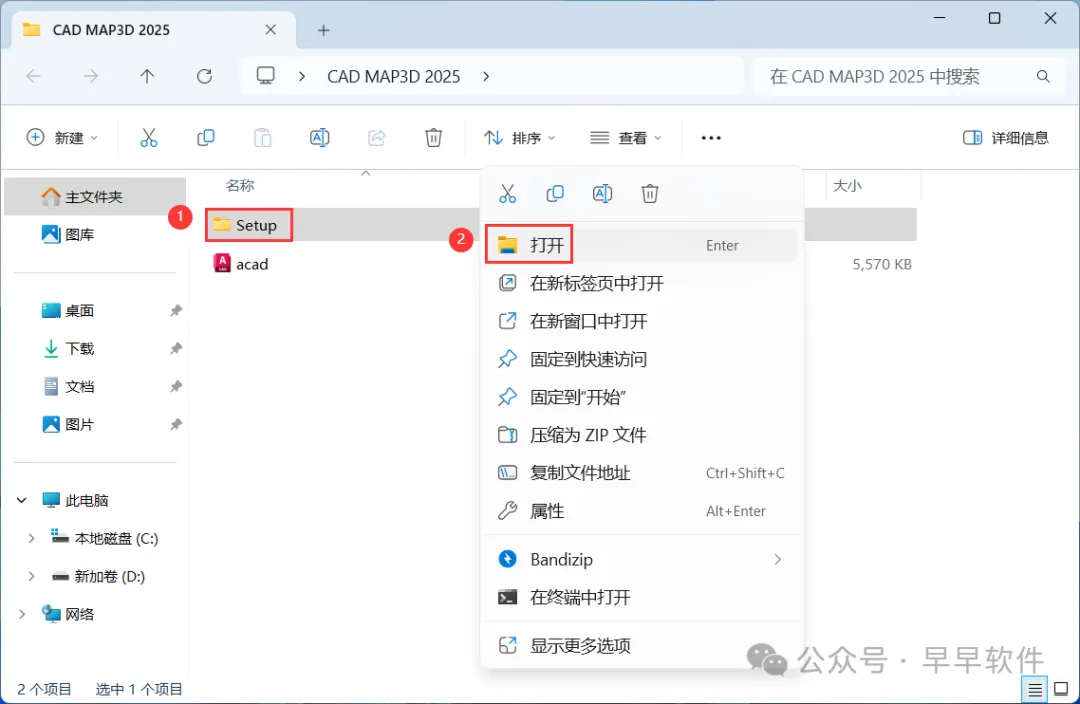Select the acad file name
Image resolution: width=1080 pixels, height=704 pixels.
click(x=252, y=264)
